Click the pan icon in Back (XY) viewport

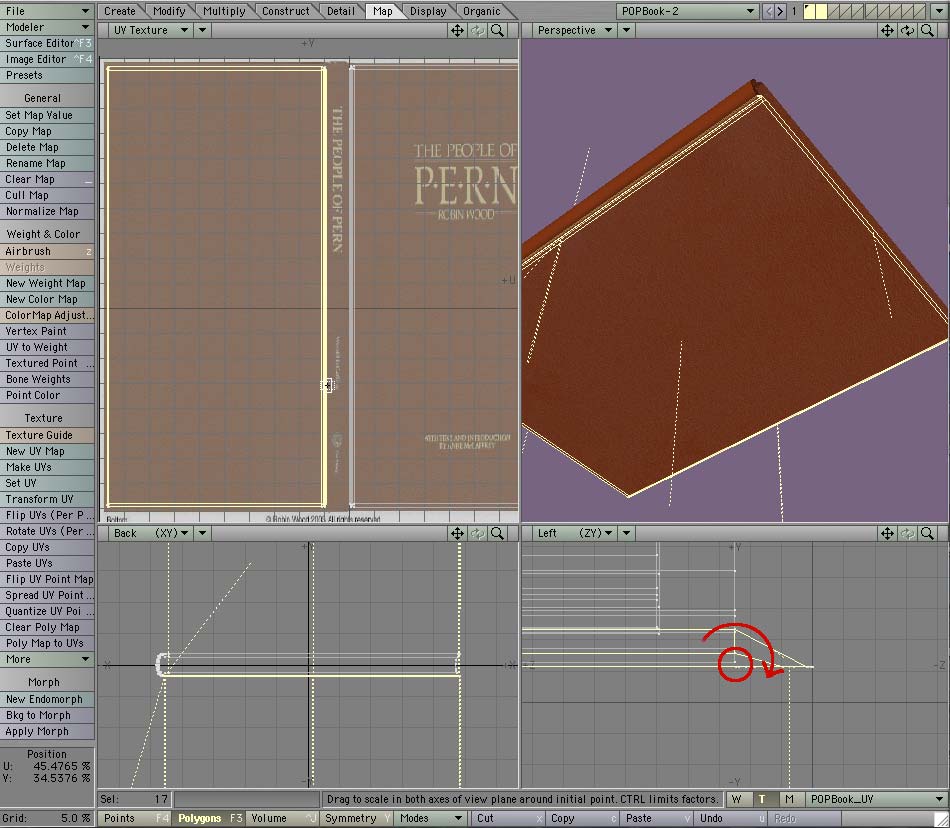click(457, 533)
